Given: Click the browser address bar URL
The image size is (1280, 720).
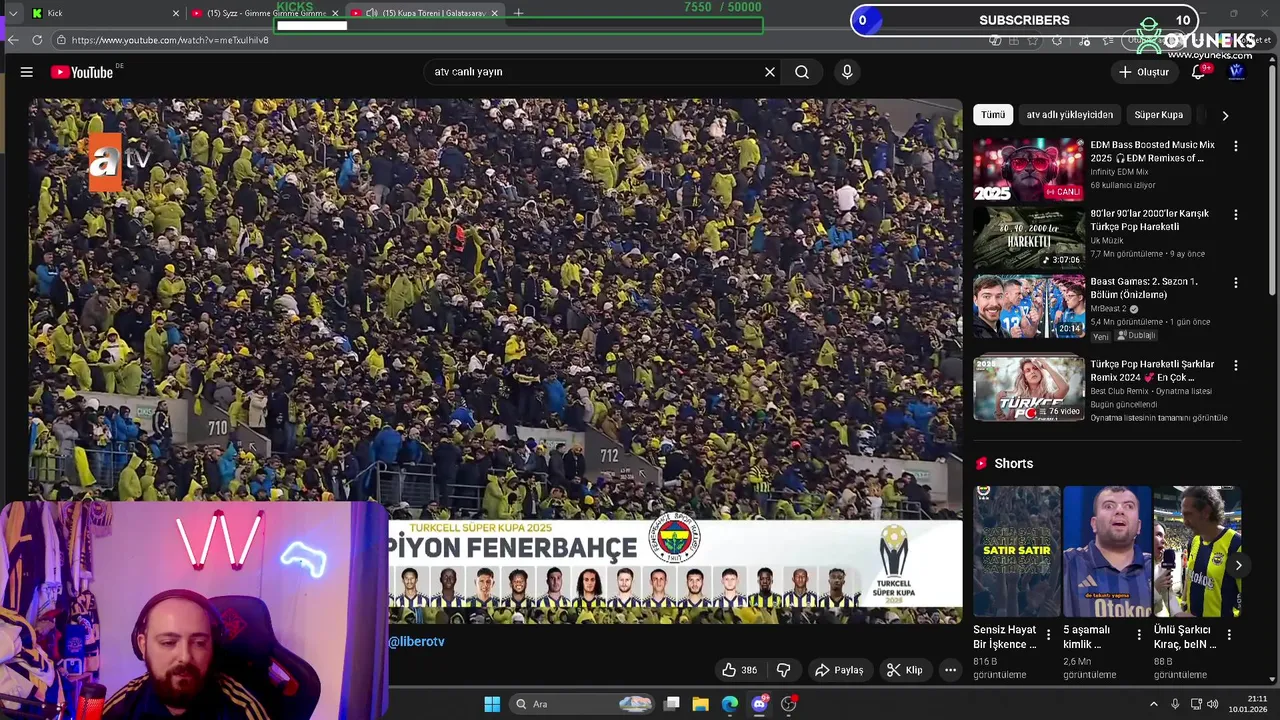Looking at the screenshot, I should pos(169,40).
